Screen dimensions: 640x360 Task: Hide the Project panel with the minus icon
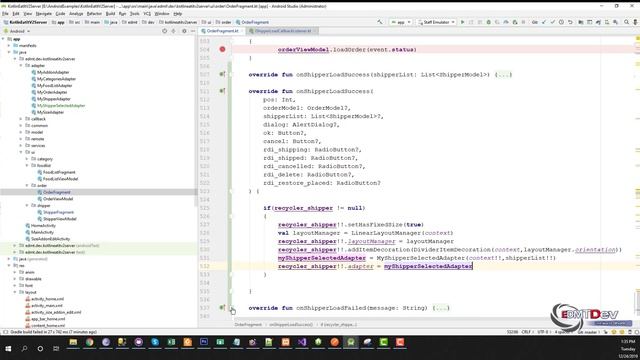(x=193, y=31)
